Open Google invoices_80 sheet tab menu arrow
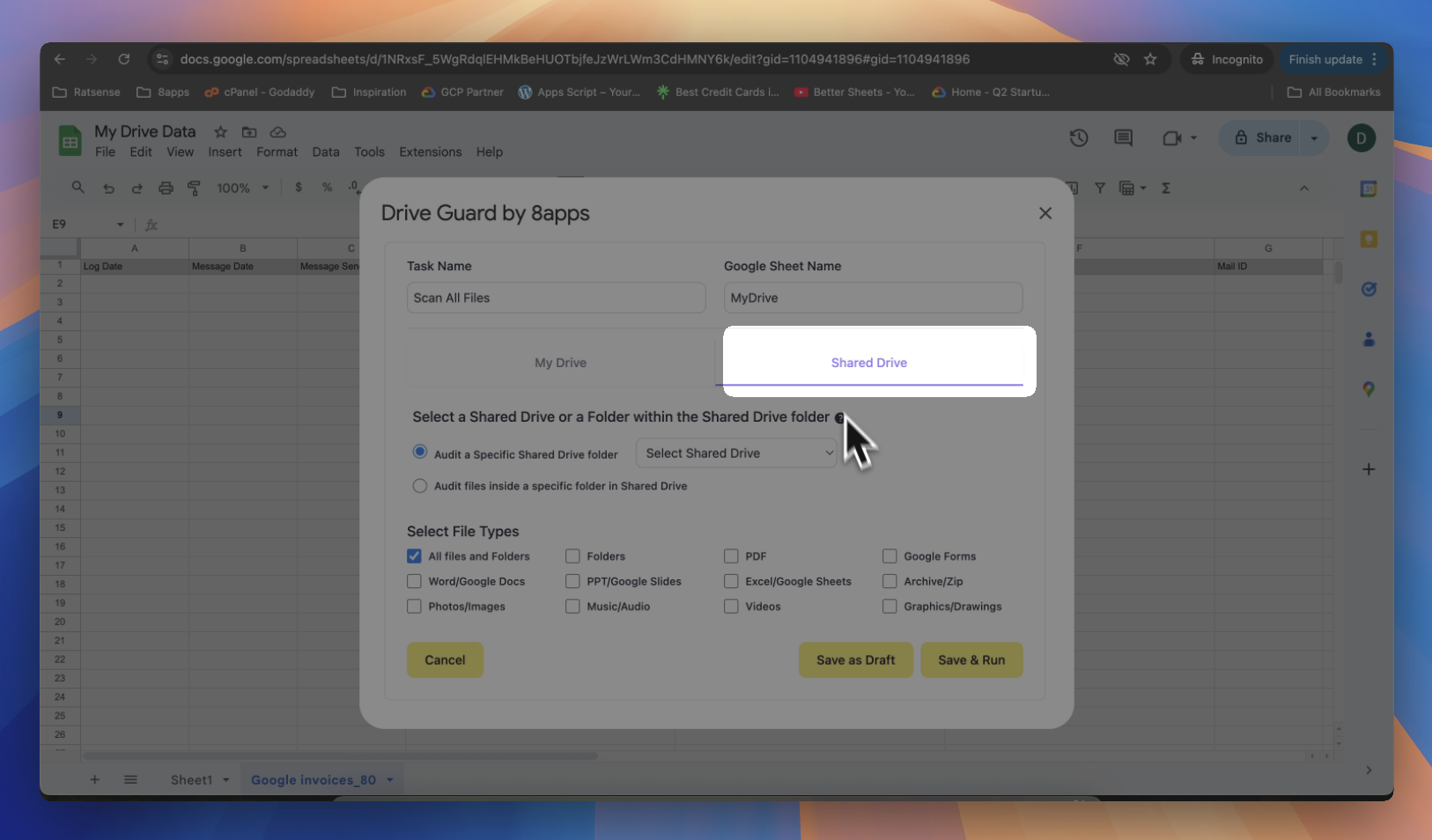Screen dimensions: 1432x840 click(x=389, y=780)
